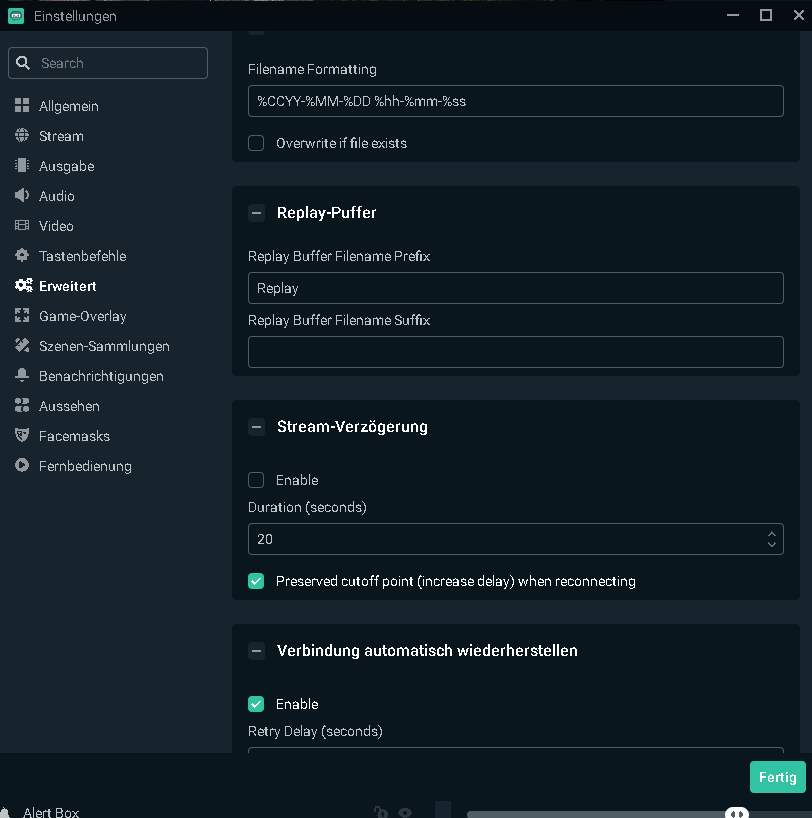Click the Benachrichtigungen bell icon
Image resolution: width=812 pixels, height=818 pixels.
coord(22,376)
